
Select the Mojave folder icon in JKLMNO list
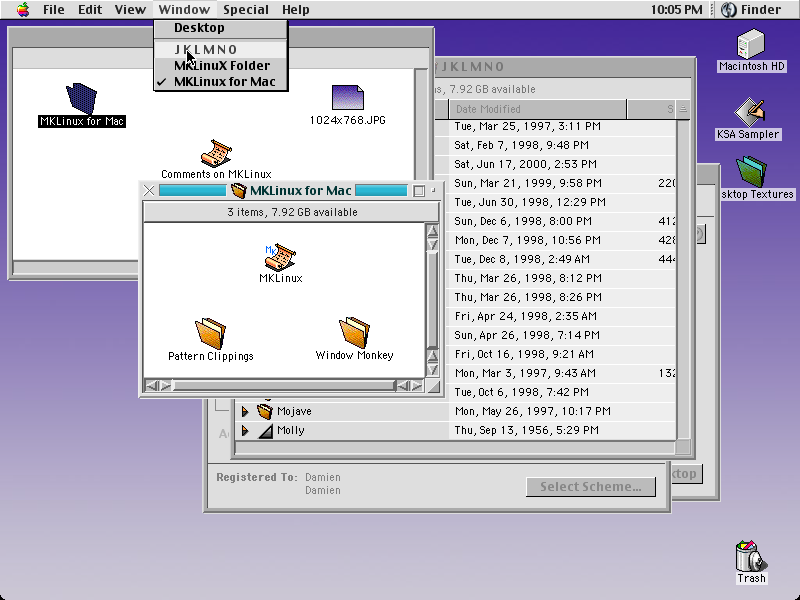265,411
